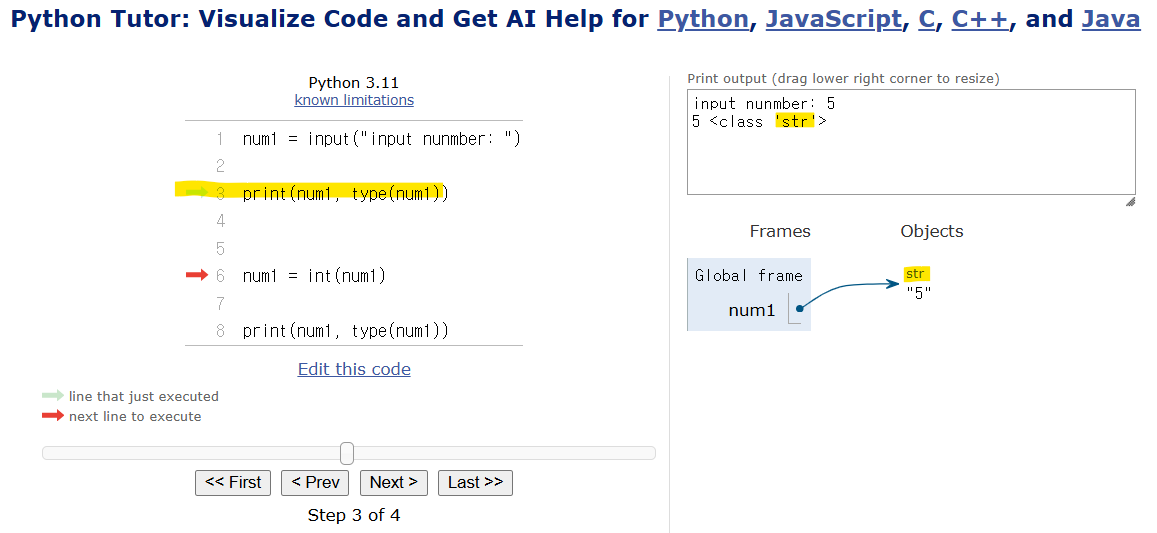Click Edit this code link
The image size is (1157, 533).
354,369
